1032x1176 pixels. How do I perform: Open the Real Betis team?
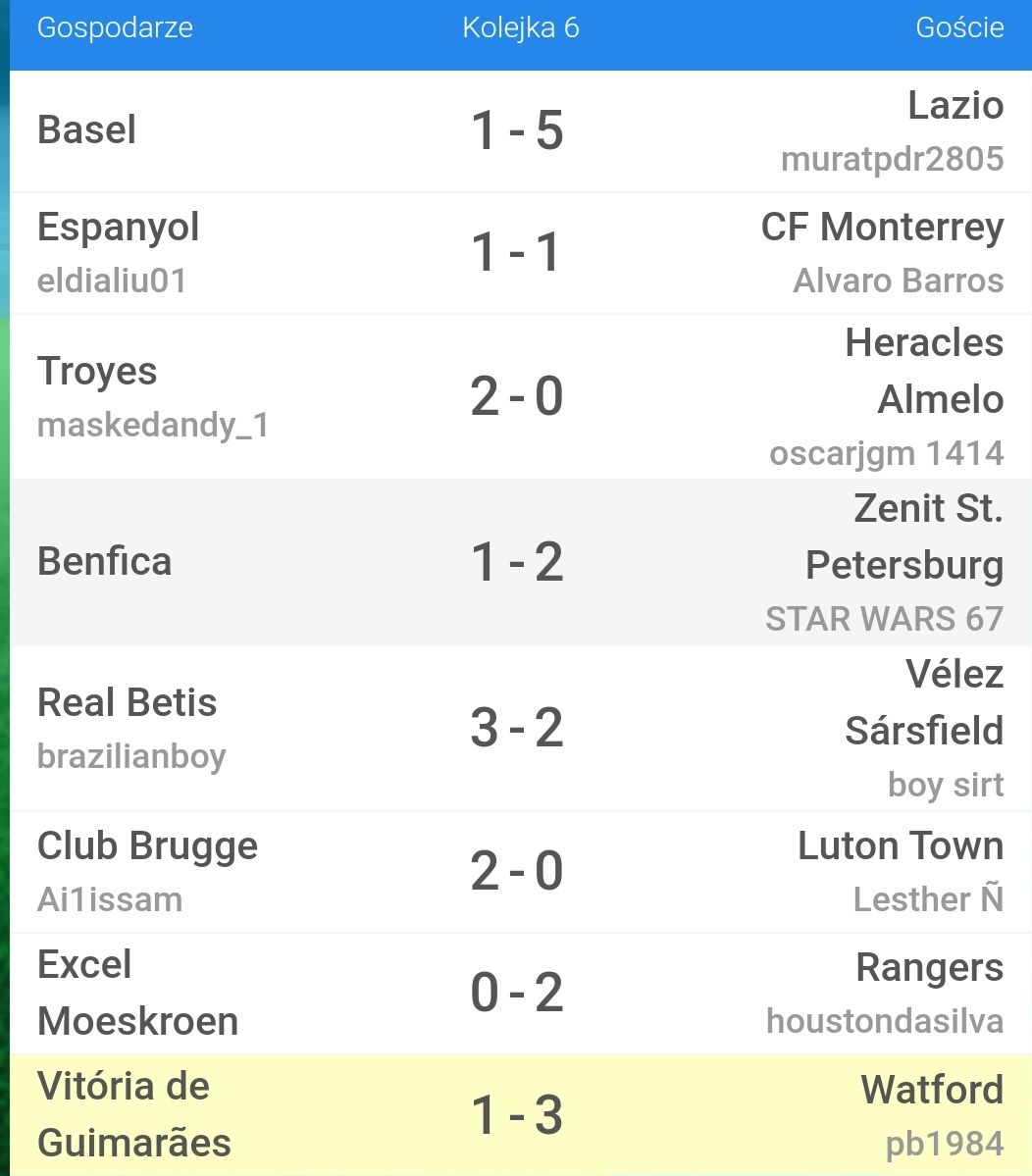[x=128, y=702]
